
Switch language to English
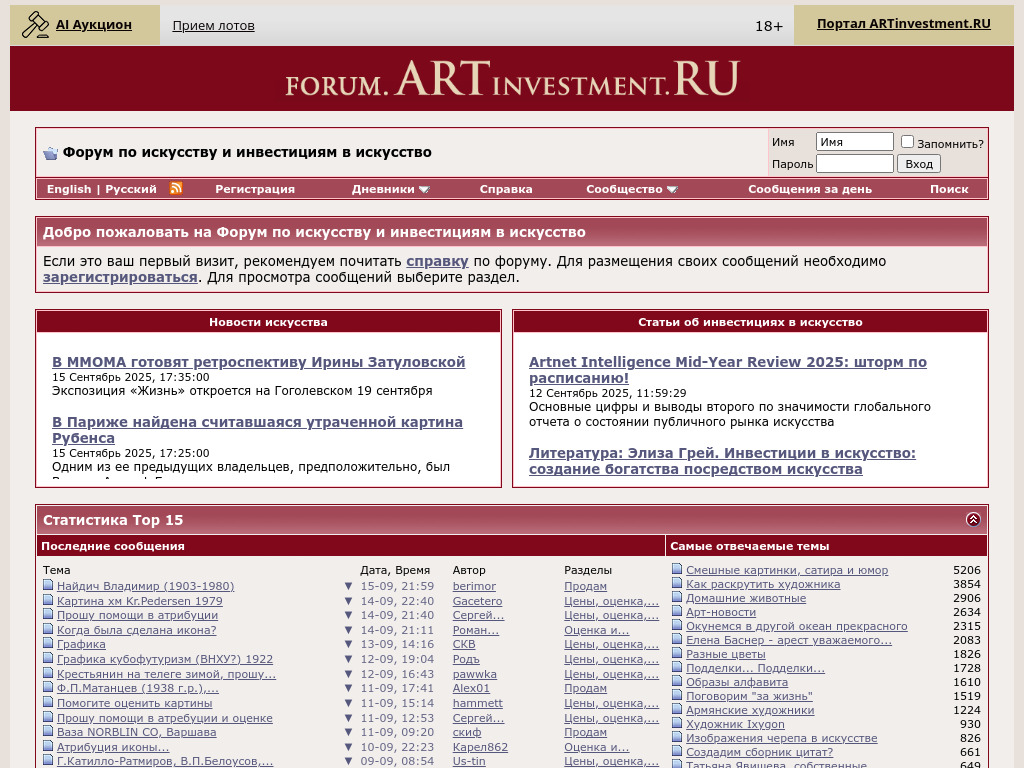click(x=69, y=189)
